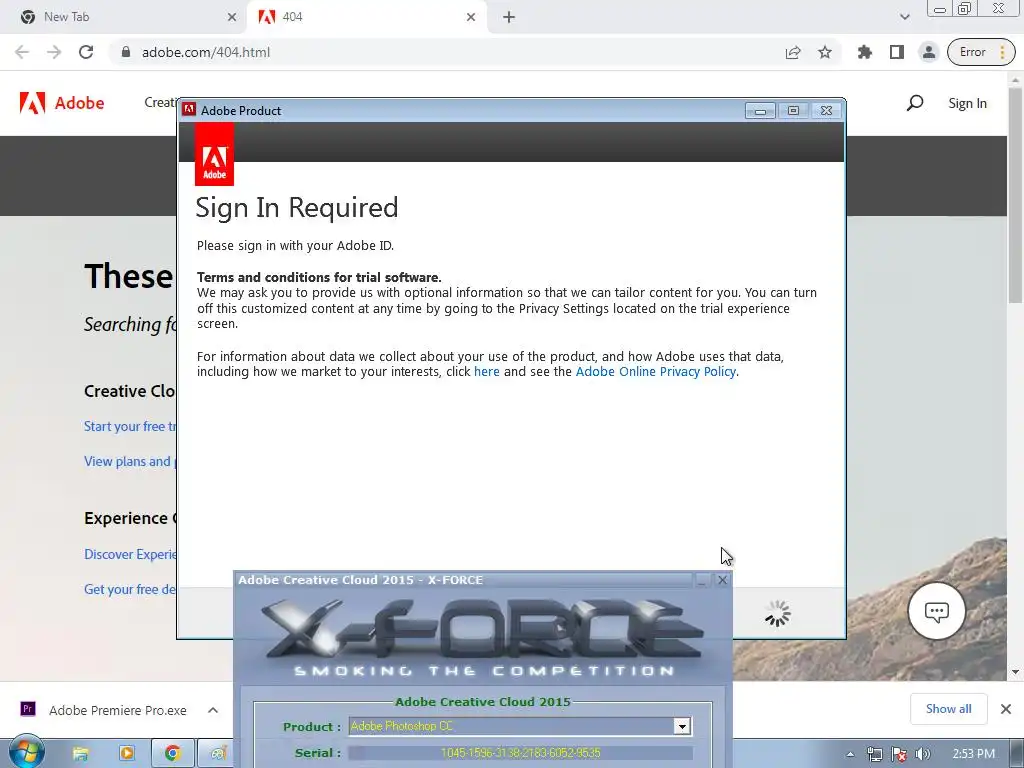Viewport: 1024px width, 768px height.
Task: Close the New Tab tab
Action: click(x=231, y=18)
